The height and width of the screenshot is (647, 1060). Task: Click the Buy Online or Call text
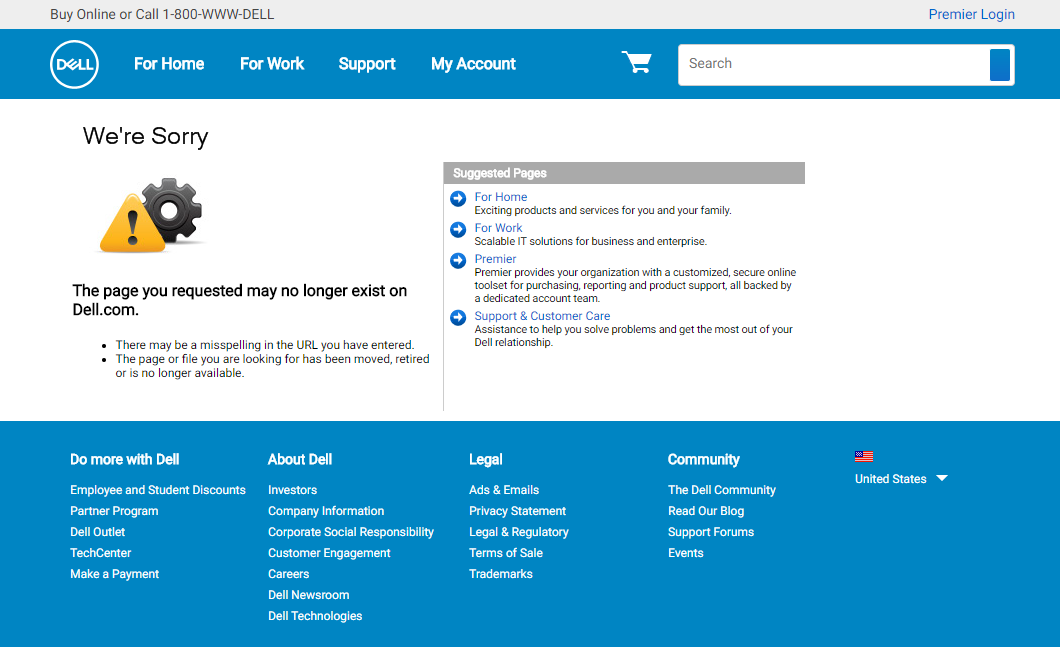(x=162, y=14)
